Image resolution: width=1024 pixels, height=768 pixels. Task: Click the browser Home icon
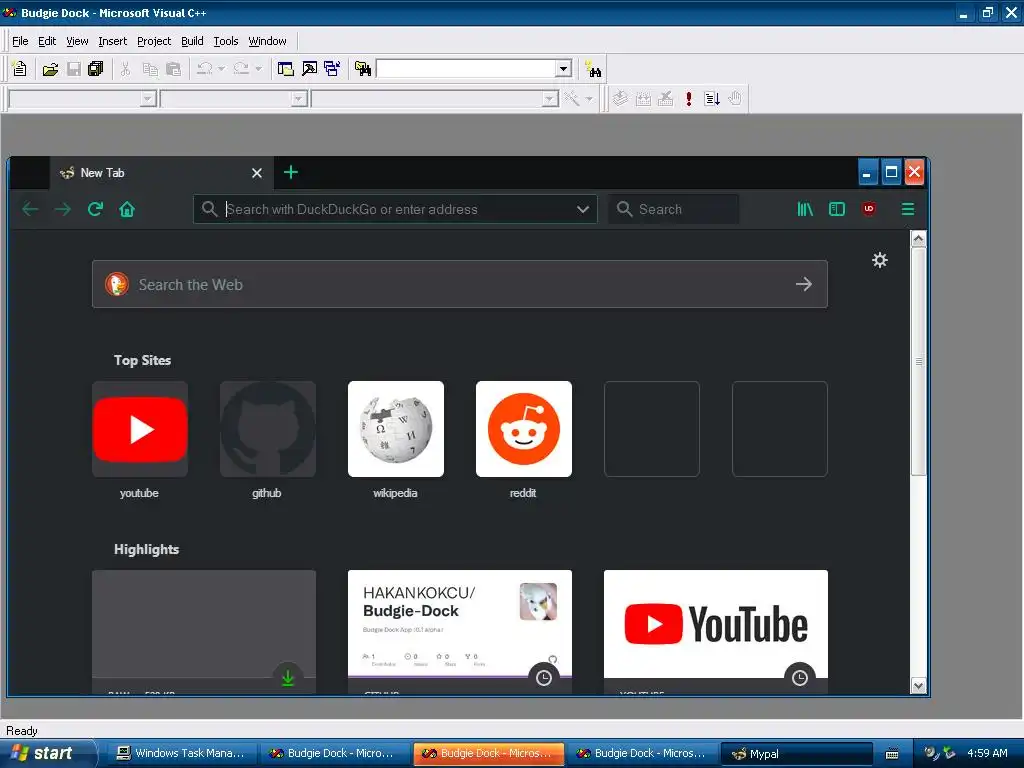tap(127, 209)
